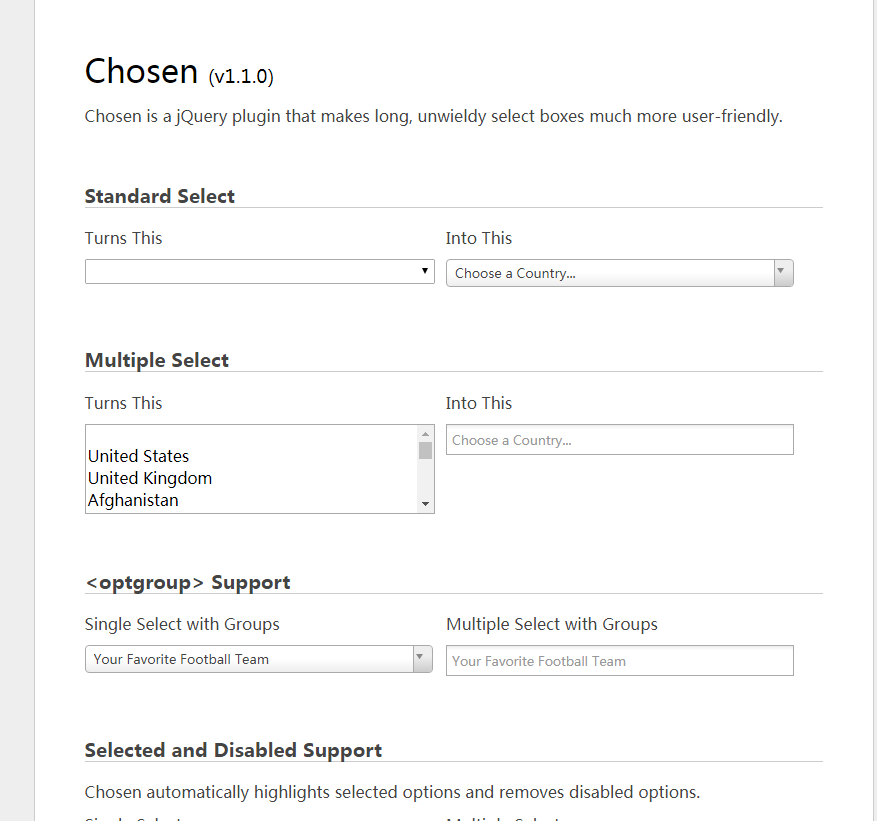The height and width of the screenshot is (821, 877).
Task: Click the Football Team single select arrow
Action: coord(422,659)
